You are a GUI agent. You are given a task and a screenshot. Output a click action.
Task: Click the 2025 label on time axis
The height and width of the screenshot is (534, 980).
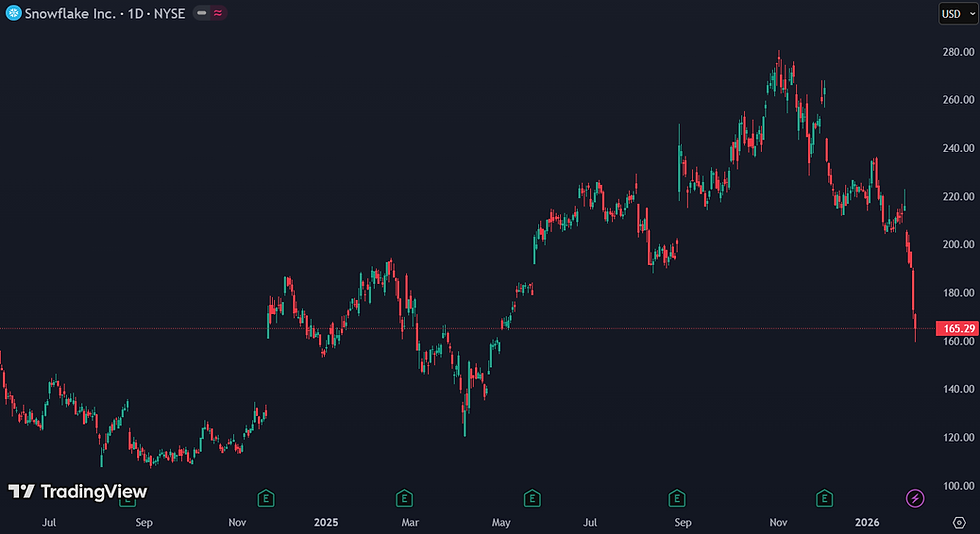[x=326, y=522]
